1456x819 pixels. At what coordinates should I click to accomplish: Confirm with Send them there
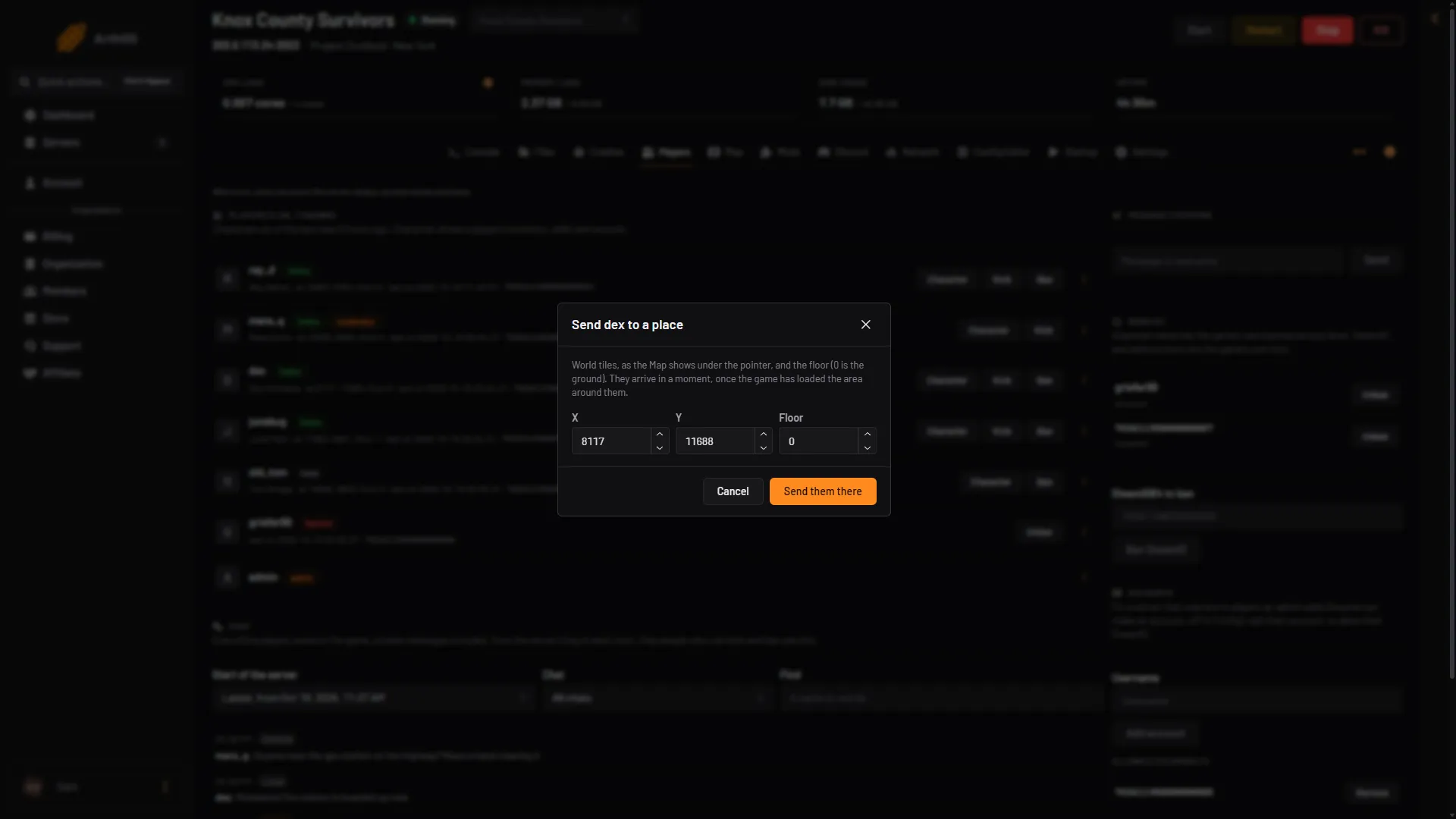click(823, 491)
